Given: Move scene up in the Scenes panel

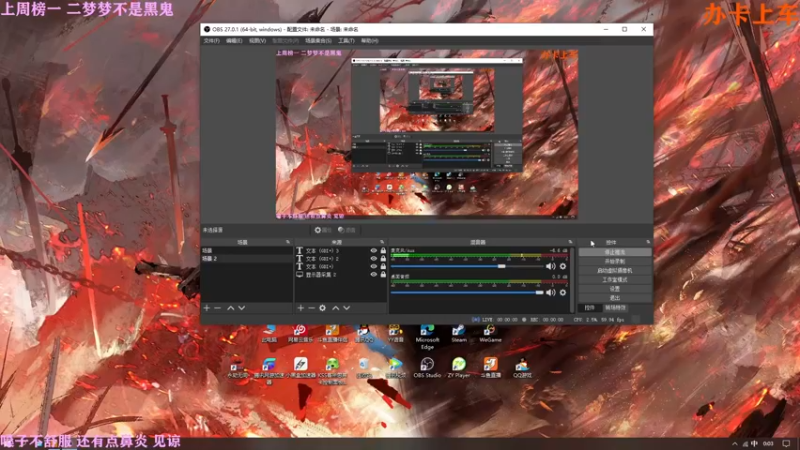Looking at the screenshot, I should [x=231, y=308].
